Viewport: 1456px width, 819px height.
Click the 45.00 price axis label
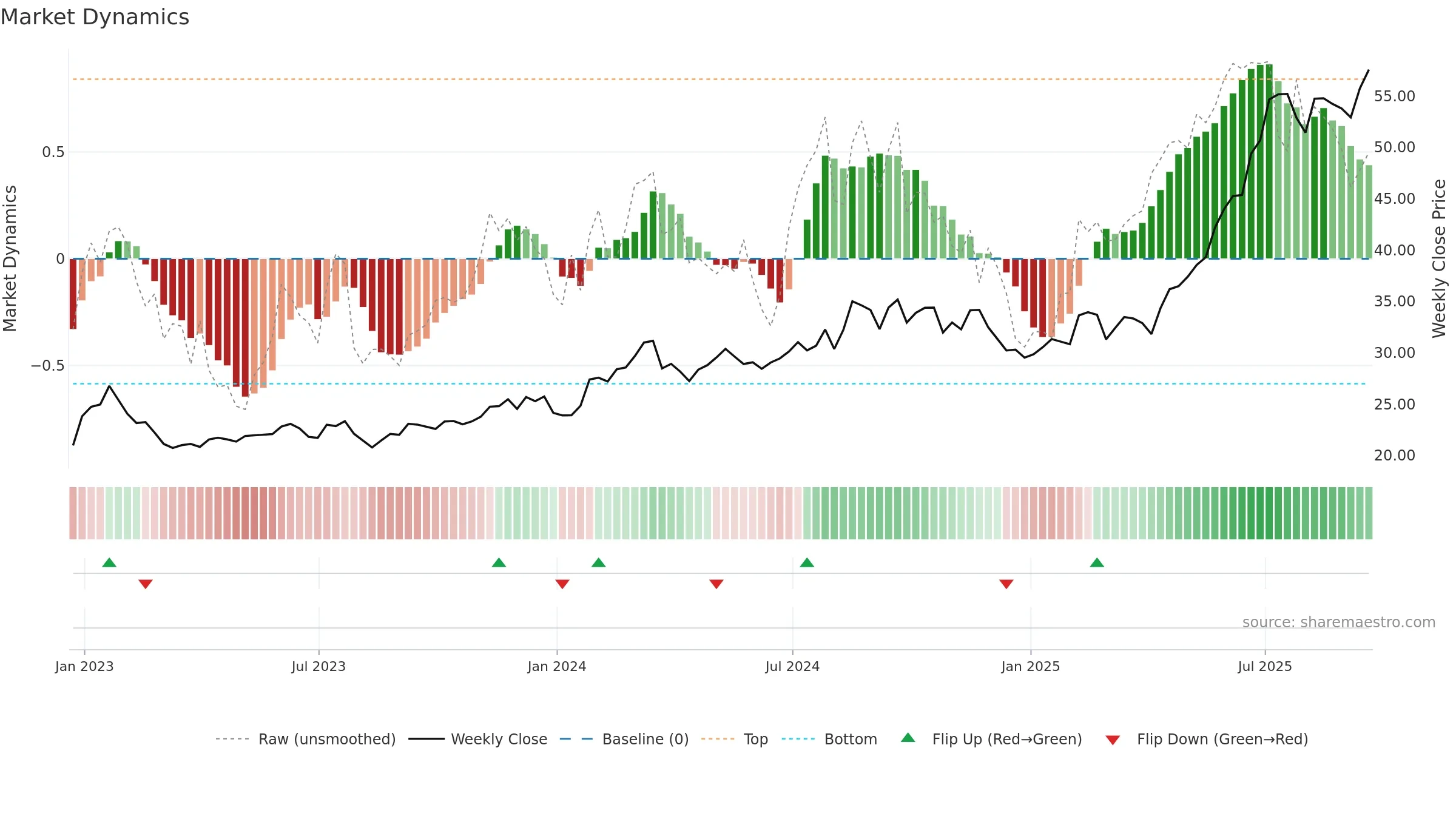[1395, 198]
